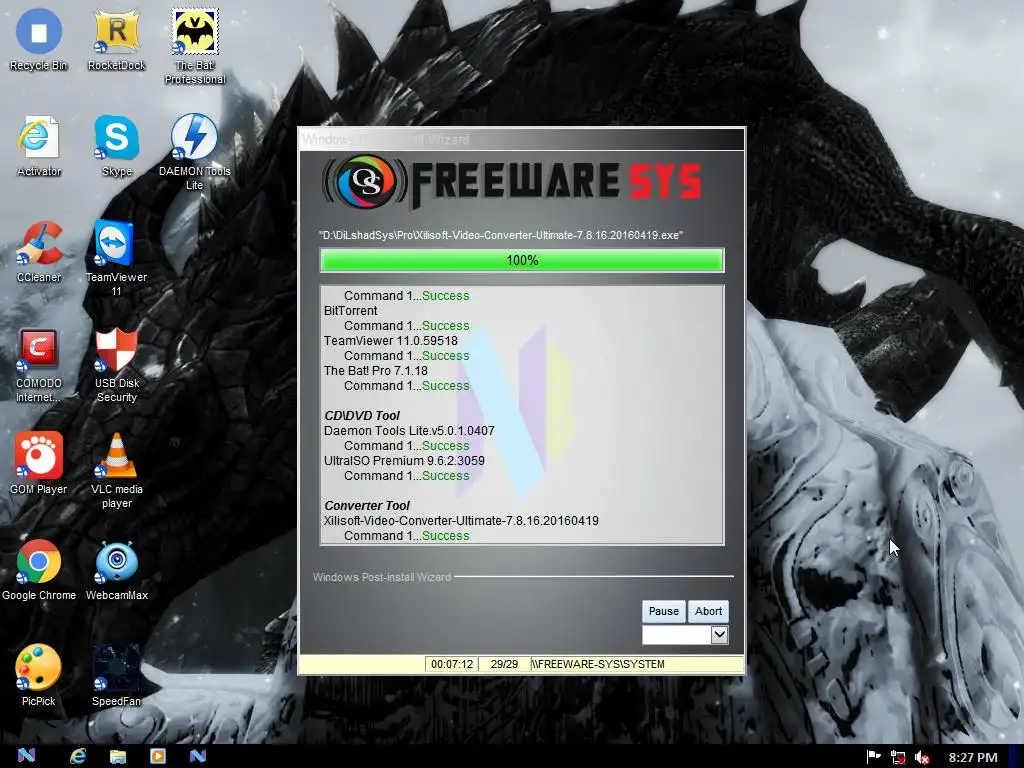This screenshot has height=768, width=1024.
Task: Open Internet Explorer from the taskbar
Action: tap(78, 756)
